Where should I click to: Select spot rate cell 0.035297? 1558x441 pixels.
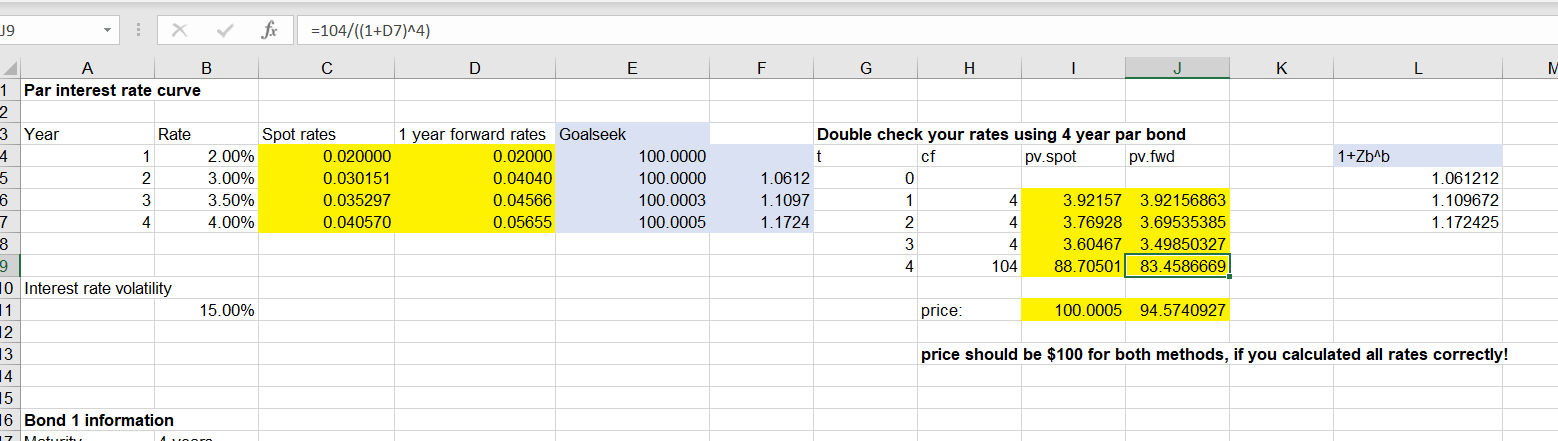(x=326, y=200)
